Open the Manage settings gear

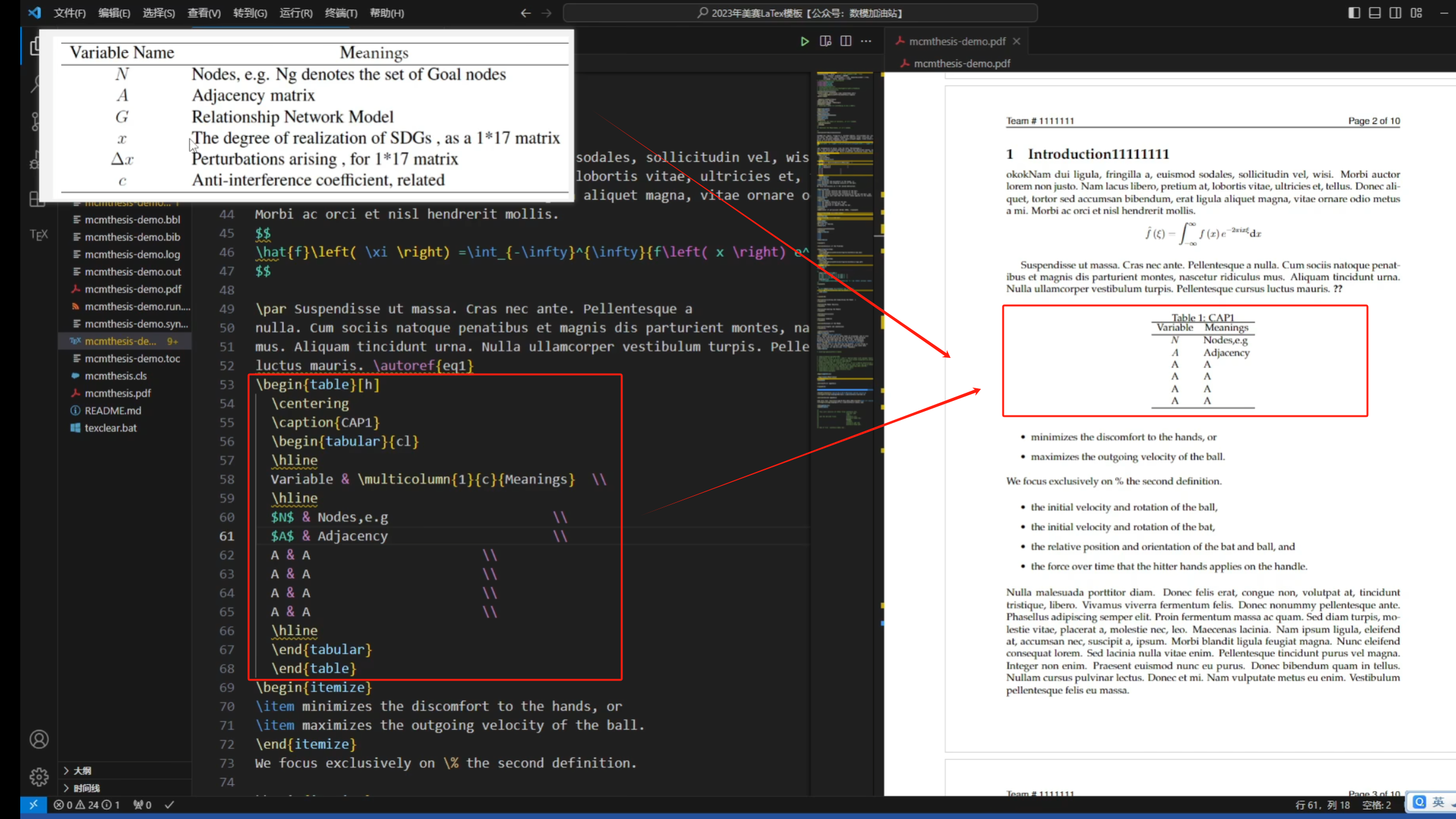pyautogui.click(x=39, y=777)
